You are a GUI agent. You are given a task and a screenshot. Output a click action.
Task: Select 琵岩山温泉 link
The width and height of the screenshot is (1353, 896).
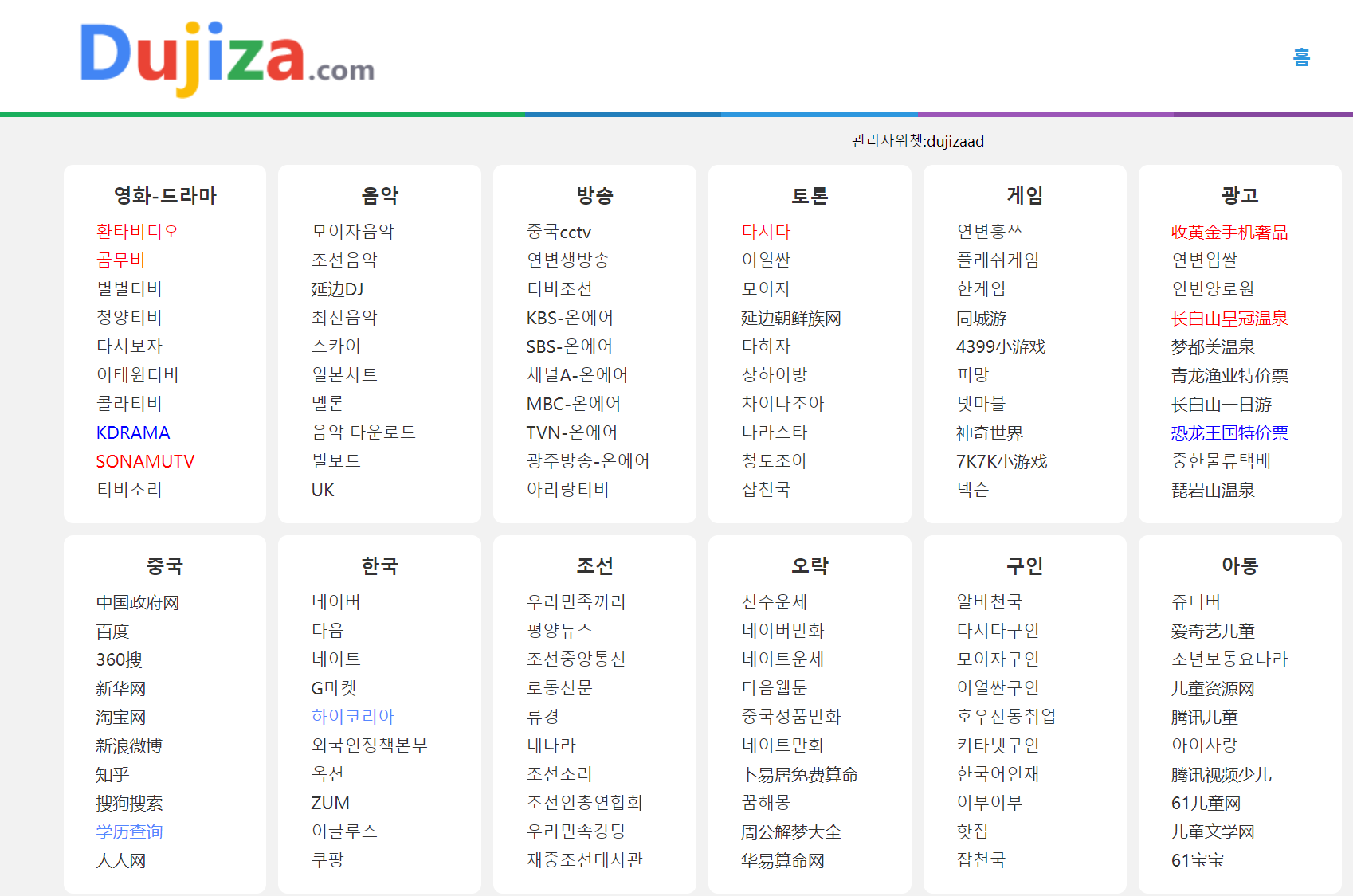point(1213,490)
